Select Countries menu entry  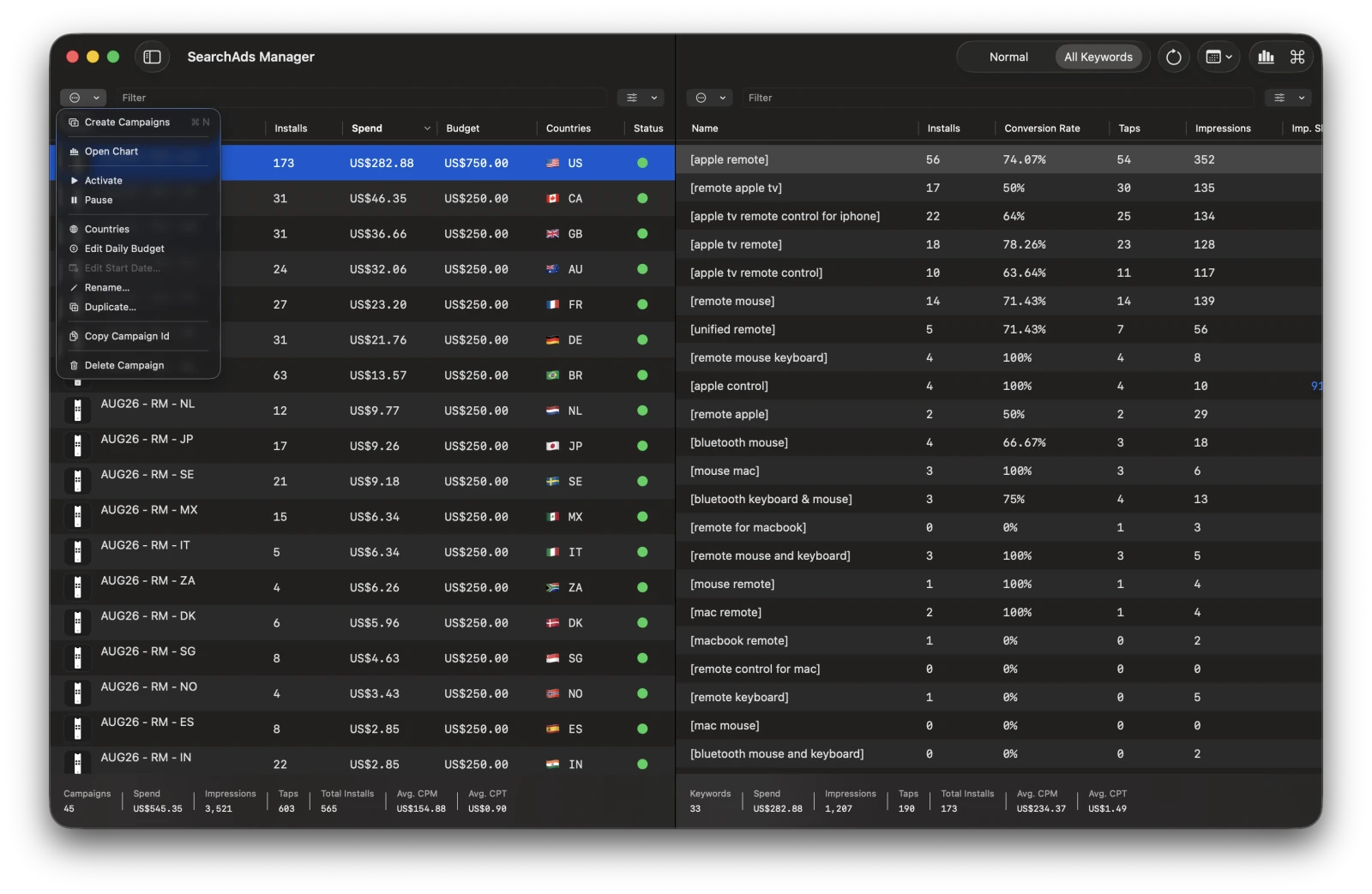coord(138,230)
